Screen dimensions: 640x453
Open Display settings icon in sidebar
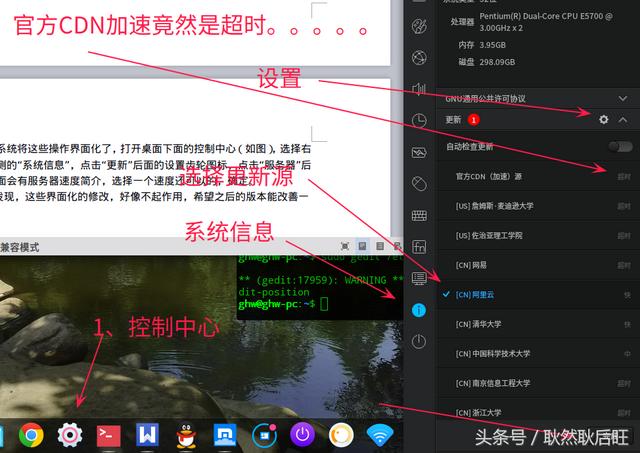pos(419,152)
